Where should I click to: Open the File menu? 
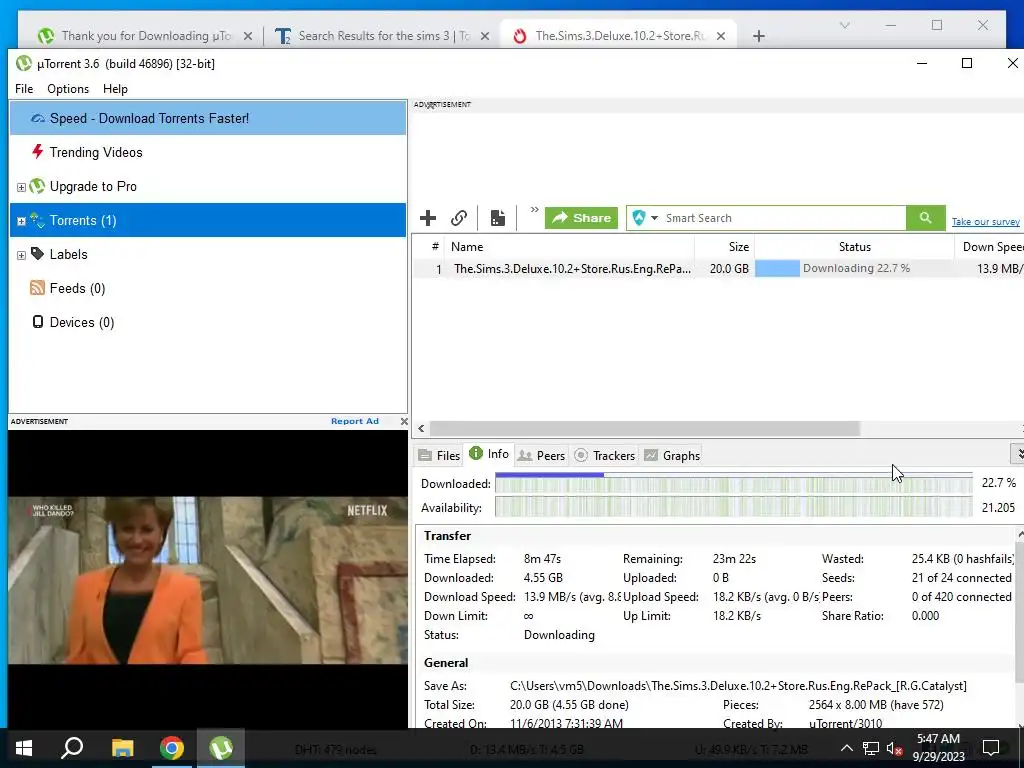pos(24,89)
